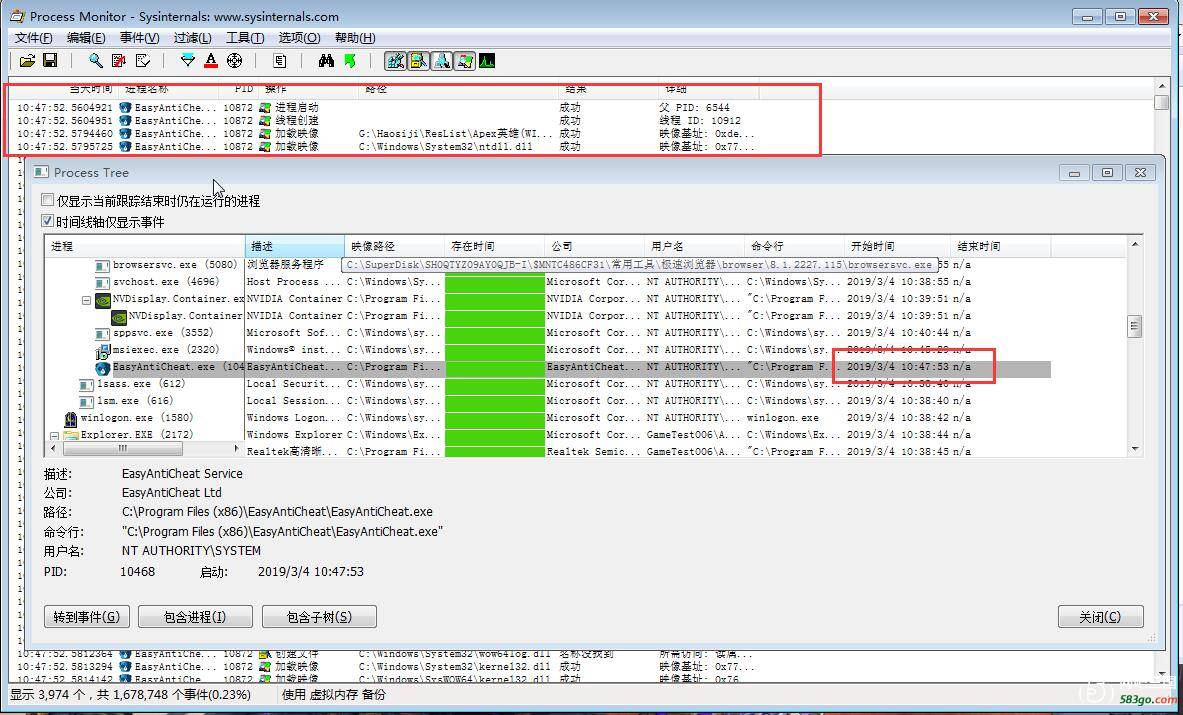Image resolution: width=1183 pixels, height=715 pixels.
Task: Enable 仅显示当前跟踪结束时仍在运行的进程 checkbox
Action: 48,201
